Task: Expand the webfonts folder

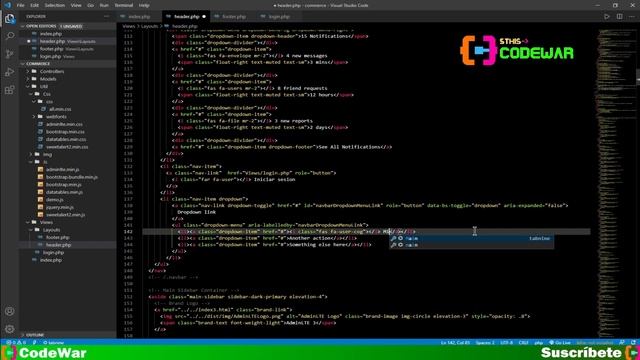Action: (56, 117)
